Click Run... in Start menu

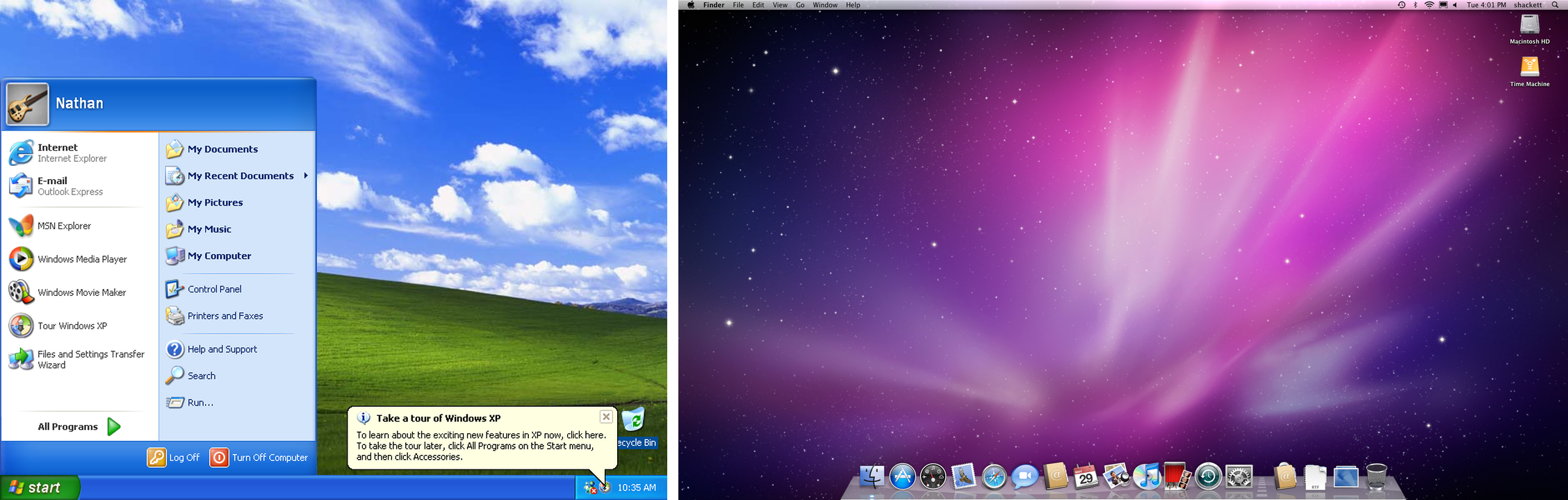click(x=237, y=402)
